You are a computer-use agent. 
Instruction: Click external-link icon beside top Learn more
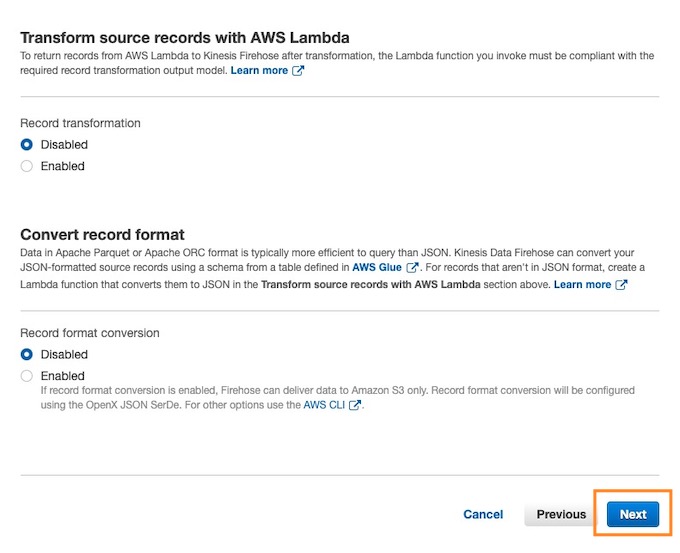(298, 70)
